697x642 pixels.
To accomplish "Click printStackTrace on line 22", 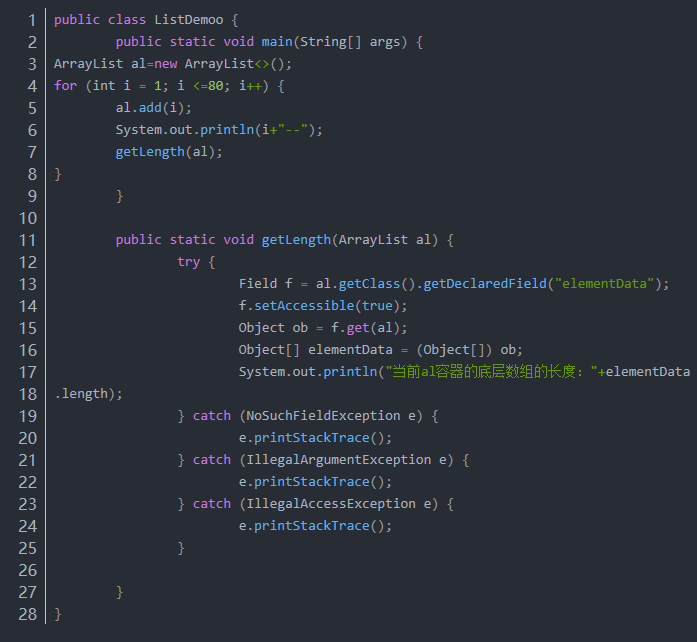I will tap(312, 482).
